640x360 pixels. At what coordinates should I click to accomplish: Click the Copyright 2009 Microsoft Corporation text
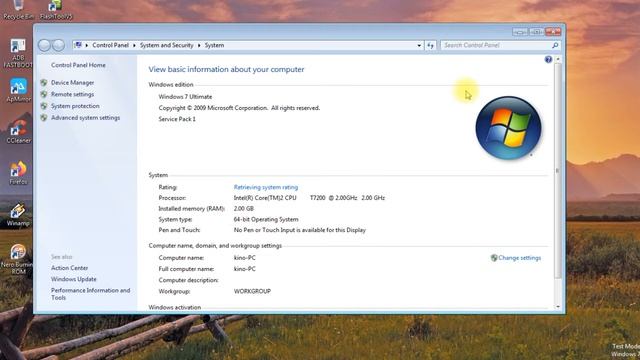coord(239,108)
